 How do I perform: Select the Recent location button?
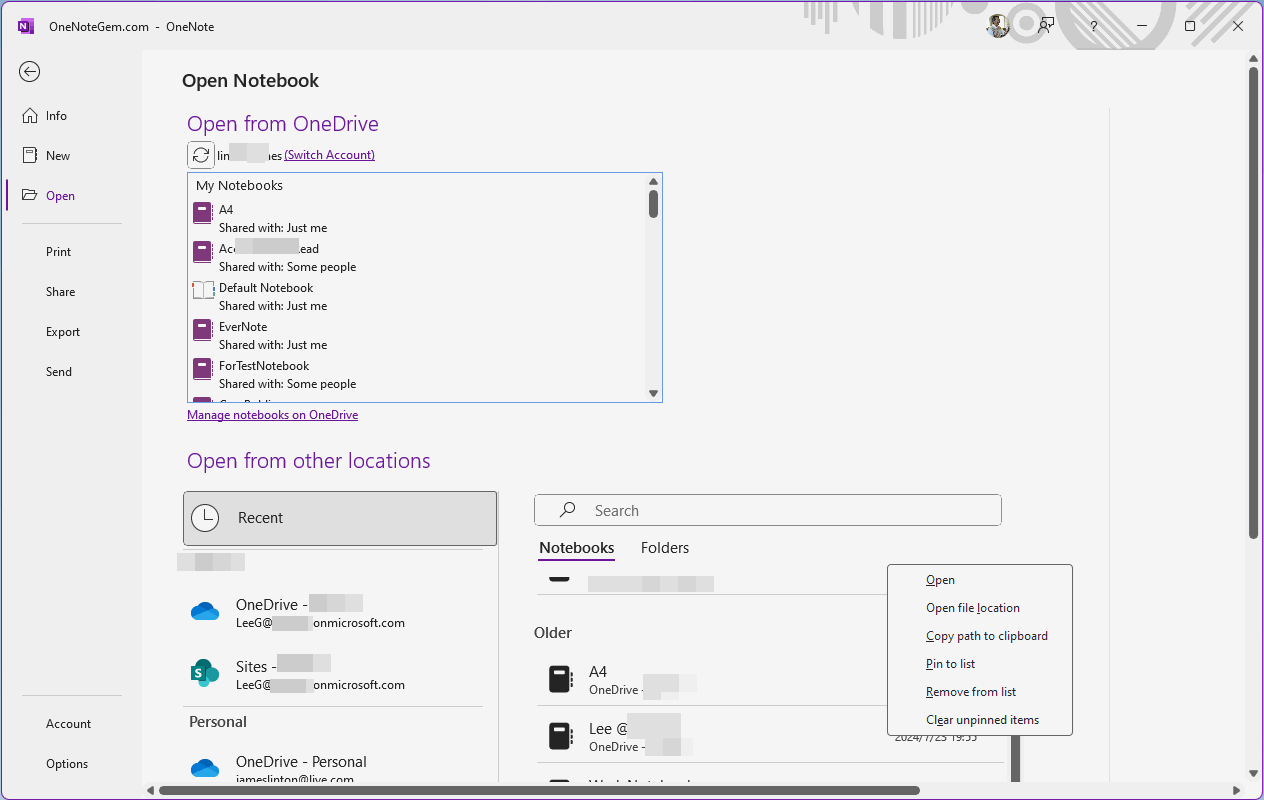point(340,518)
